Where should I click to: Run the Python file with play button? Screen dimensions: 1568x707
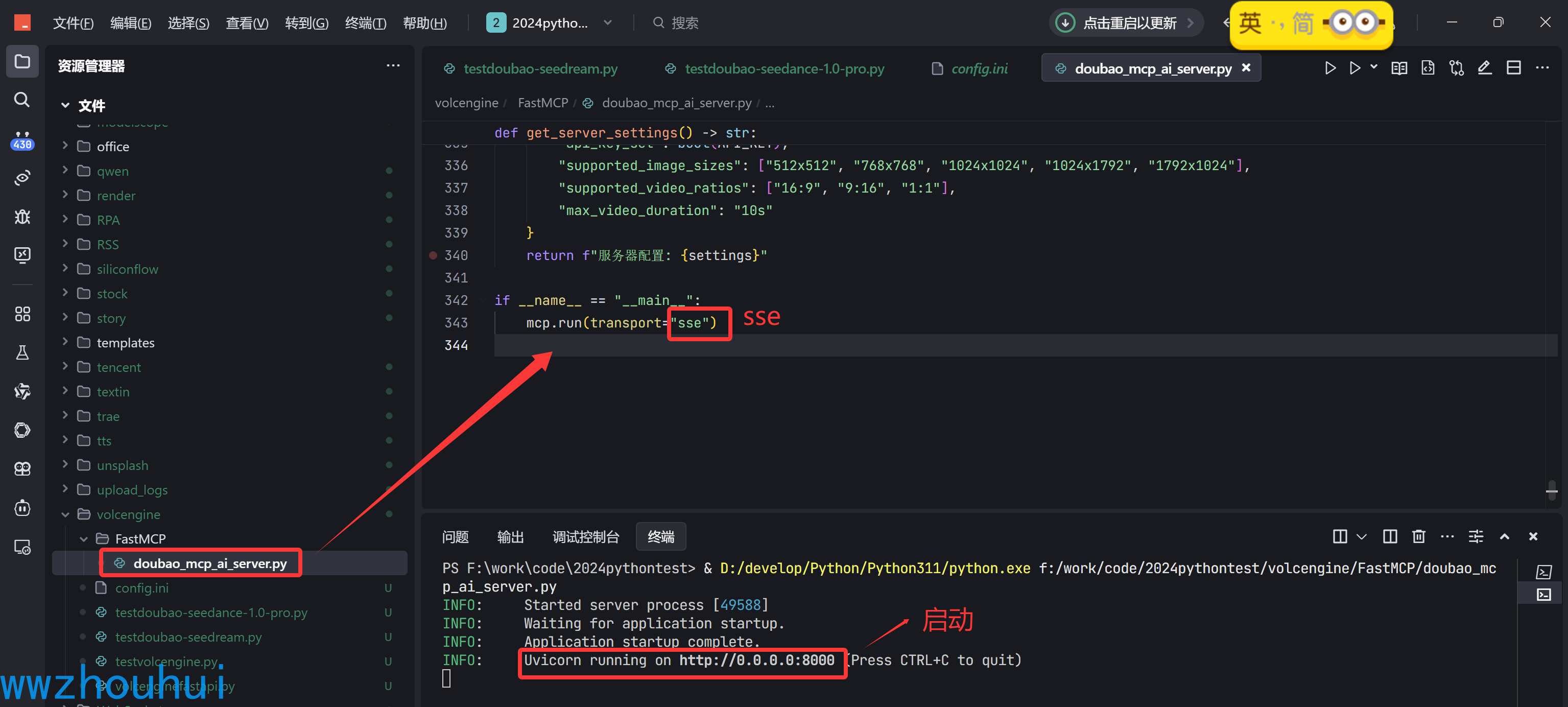tap(1330, 68)
